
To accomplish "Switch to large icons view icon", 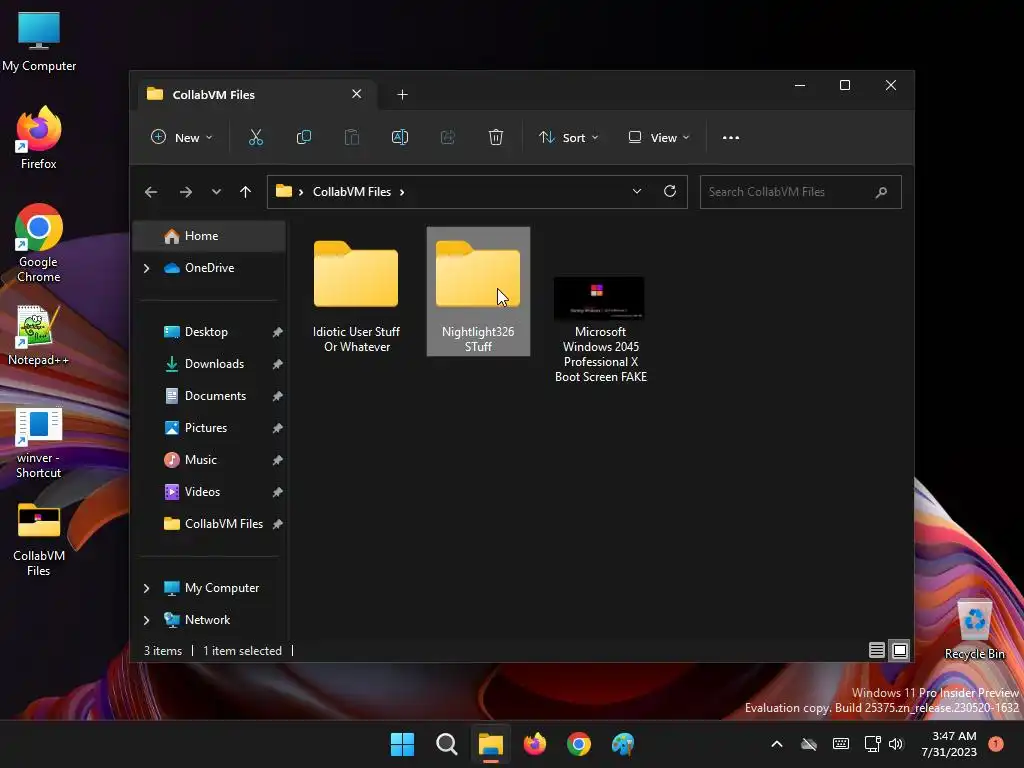I will coord(900,650).
